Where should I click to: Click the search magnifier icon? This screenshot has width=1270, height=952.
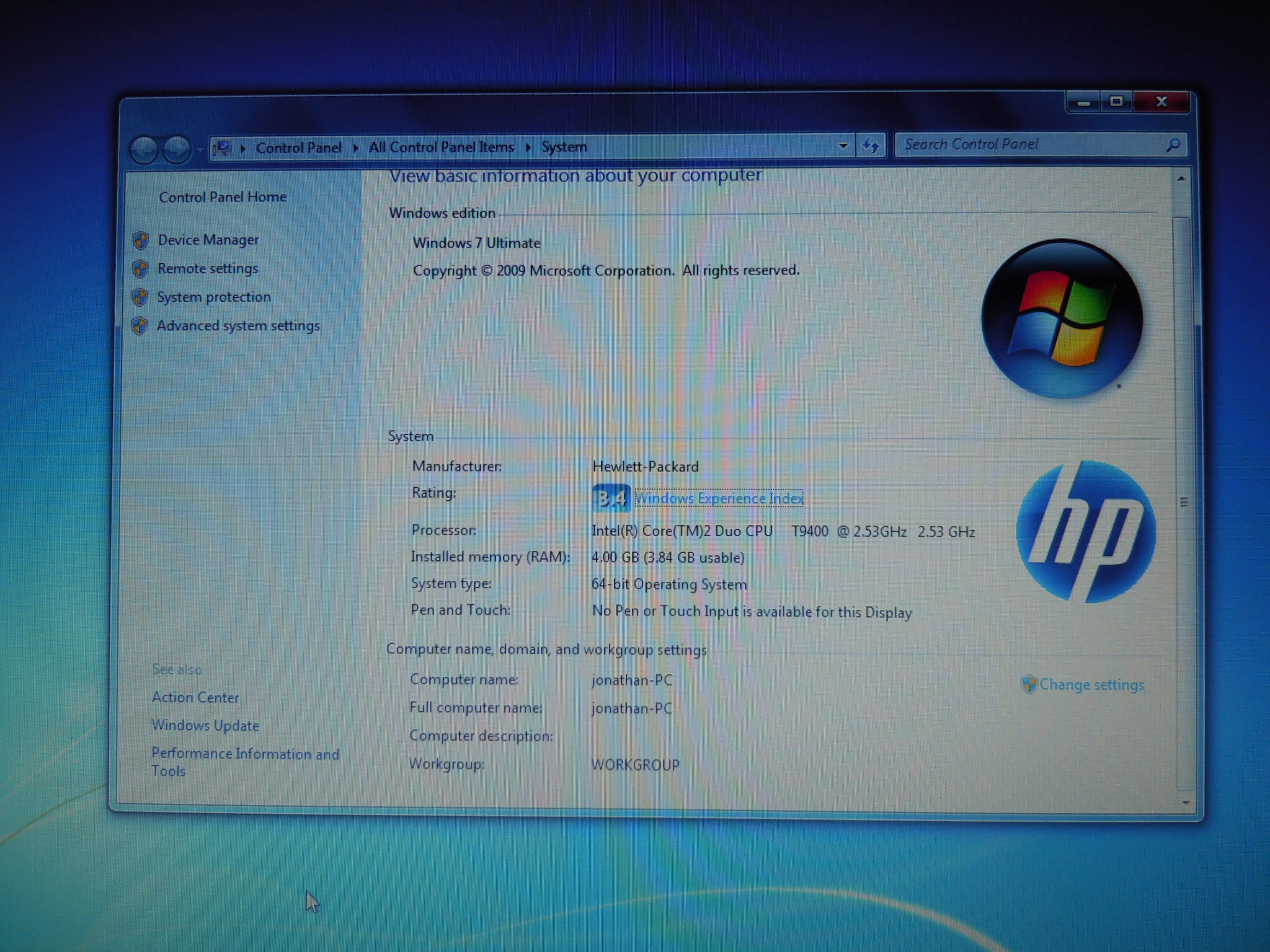tap(1173, 145)
